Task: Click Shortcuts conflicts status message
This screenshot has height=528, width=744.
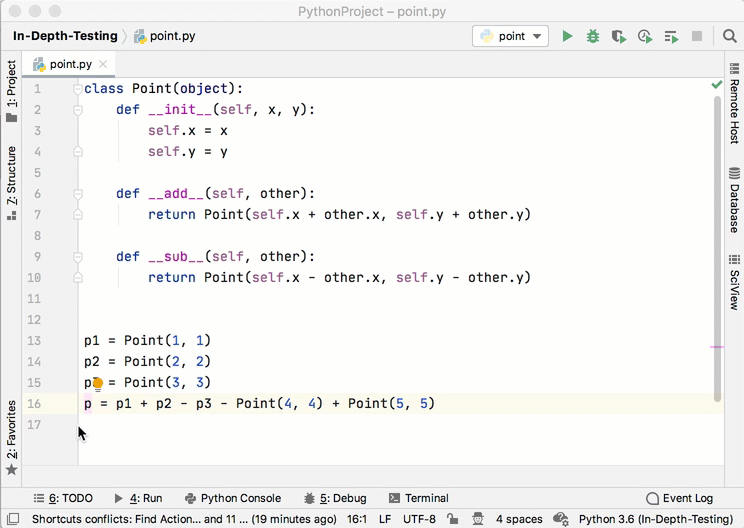Action: [x=184, y=519]
